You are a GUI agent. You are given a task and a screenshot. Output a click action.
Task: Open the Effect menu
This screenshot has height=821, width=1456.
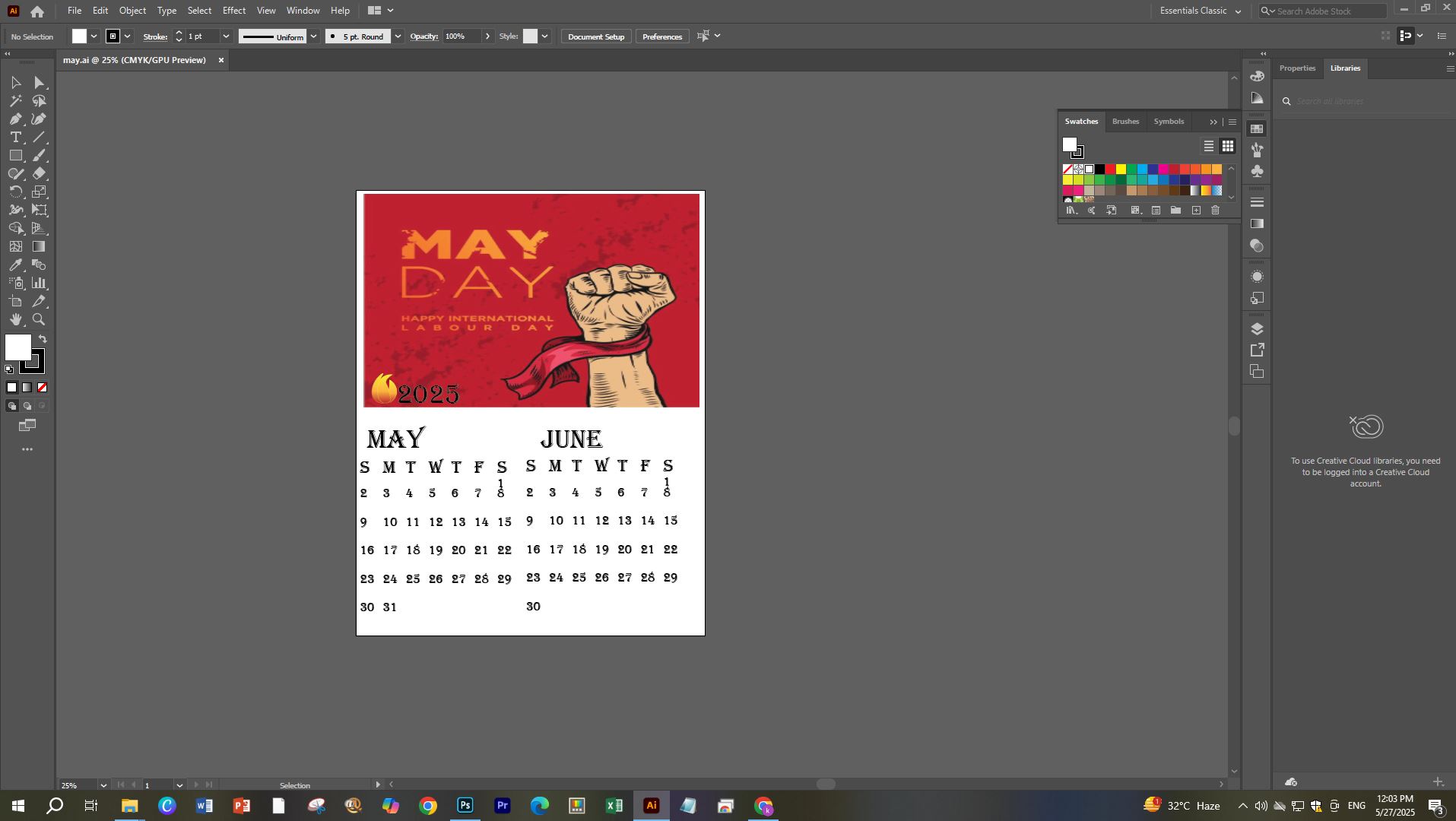coord(233,11)
